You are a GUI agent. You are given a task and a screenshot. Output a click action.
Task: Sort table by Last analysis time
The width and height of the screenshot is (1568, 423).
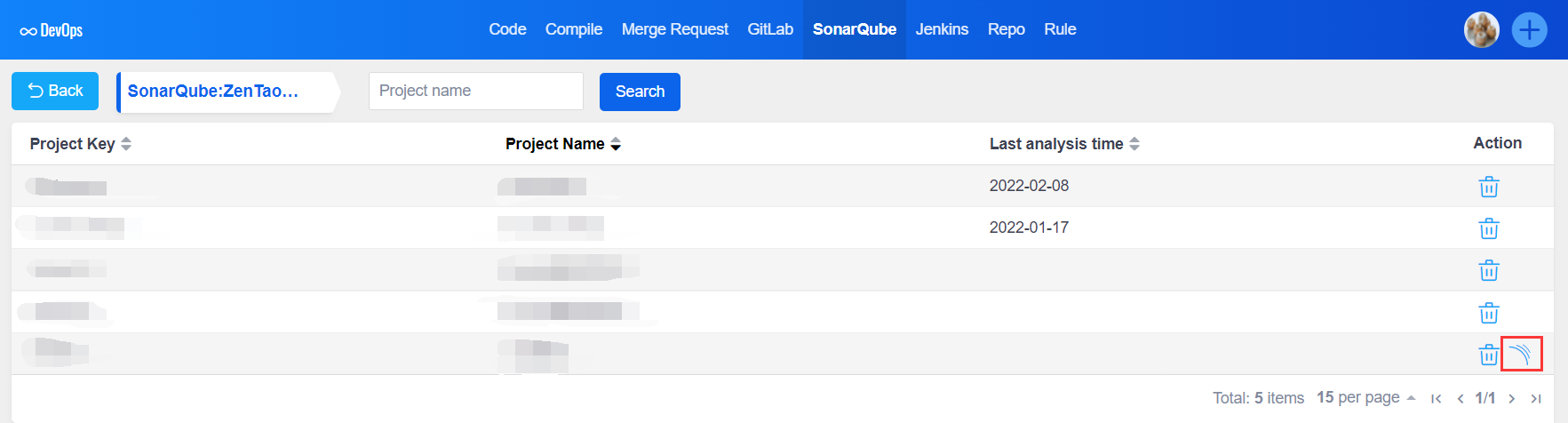1134,144
